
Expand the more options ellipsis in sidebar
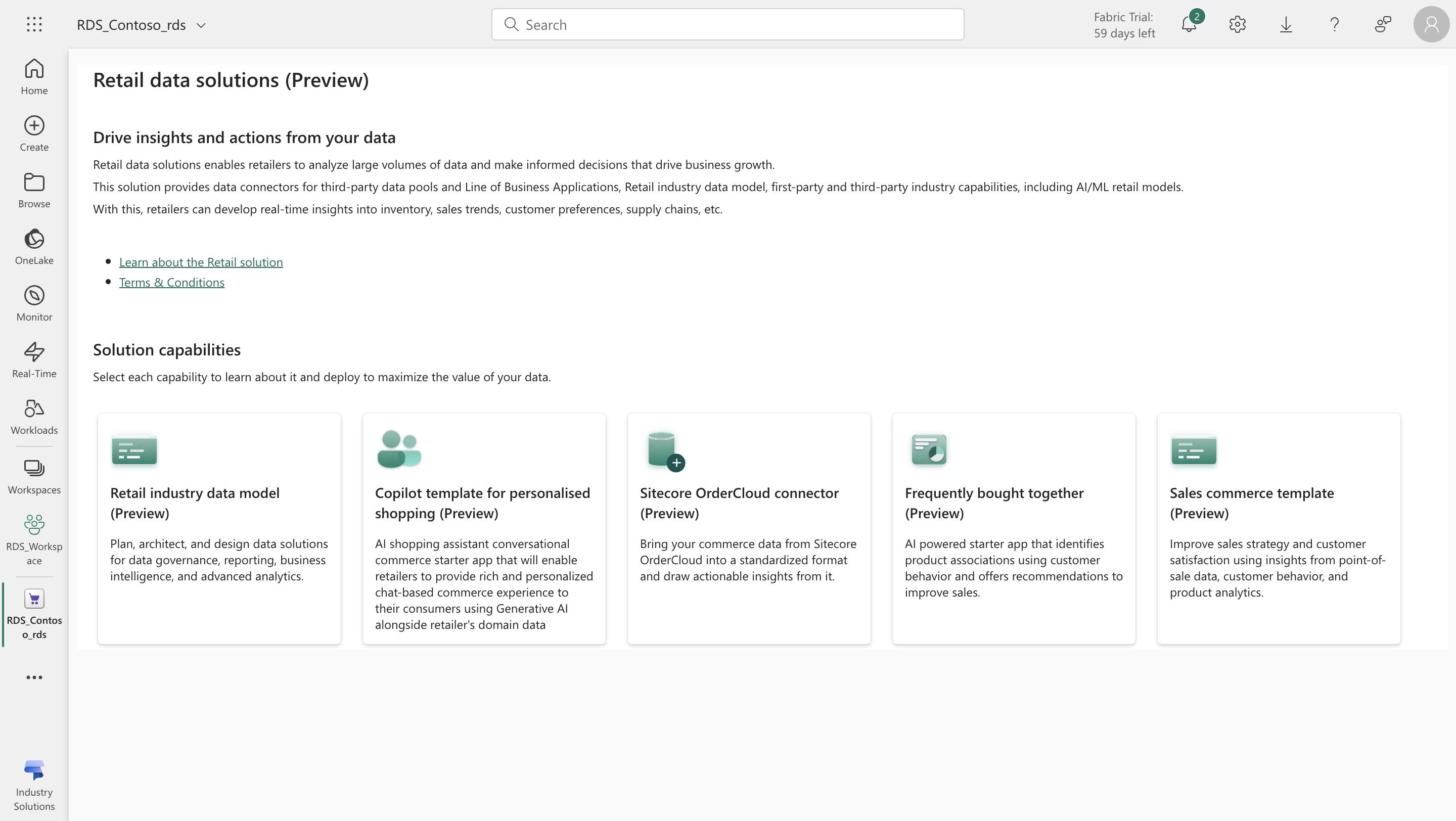(34, 677)
